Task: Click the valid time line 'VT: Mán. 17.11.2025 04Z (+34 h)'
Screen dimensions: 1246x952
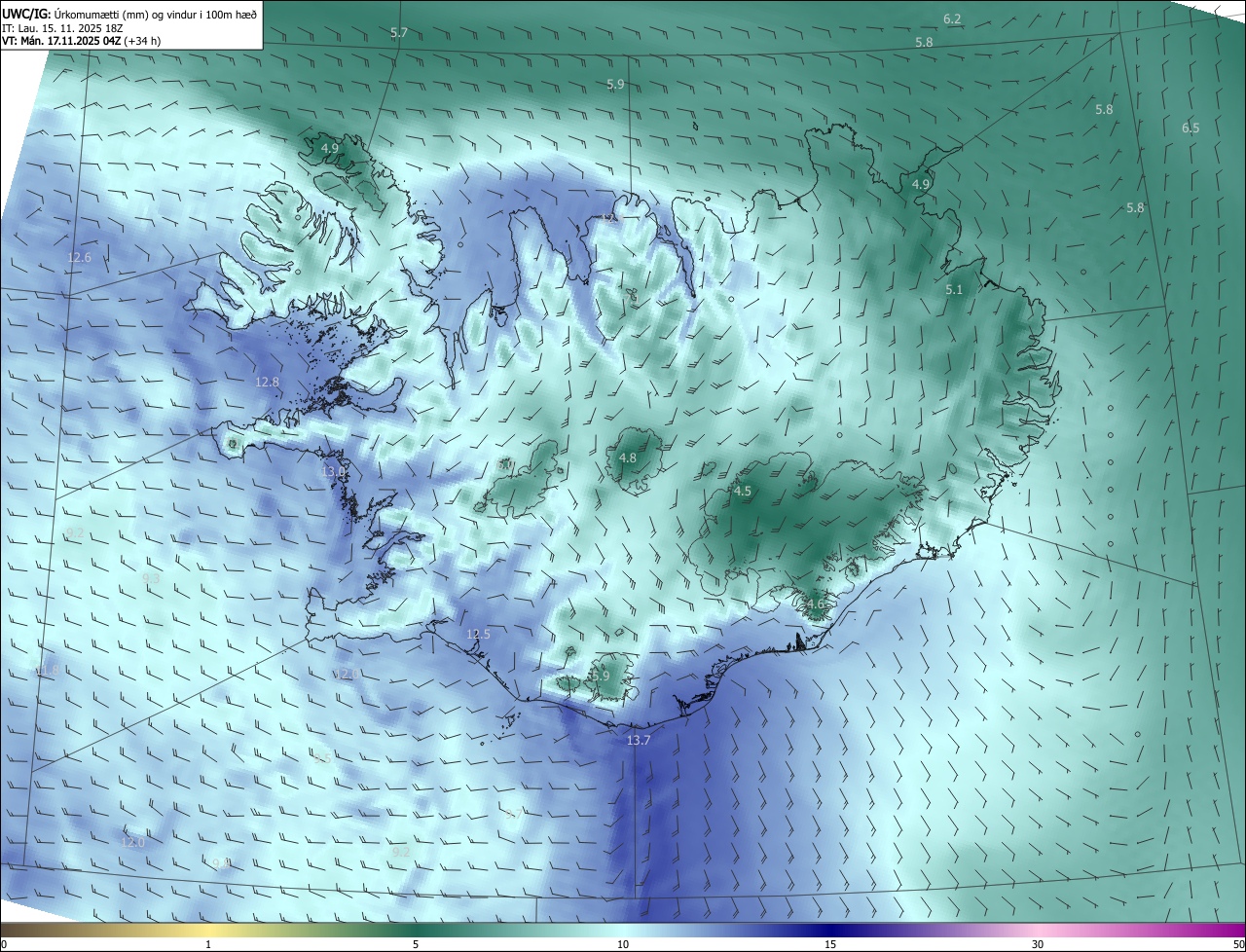Action: (x=83, y=42)
